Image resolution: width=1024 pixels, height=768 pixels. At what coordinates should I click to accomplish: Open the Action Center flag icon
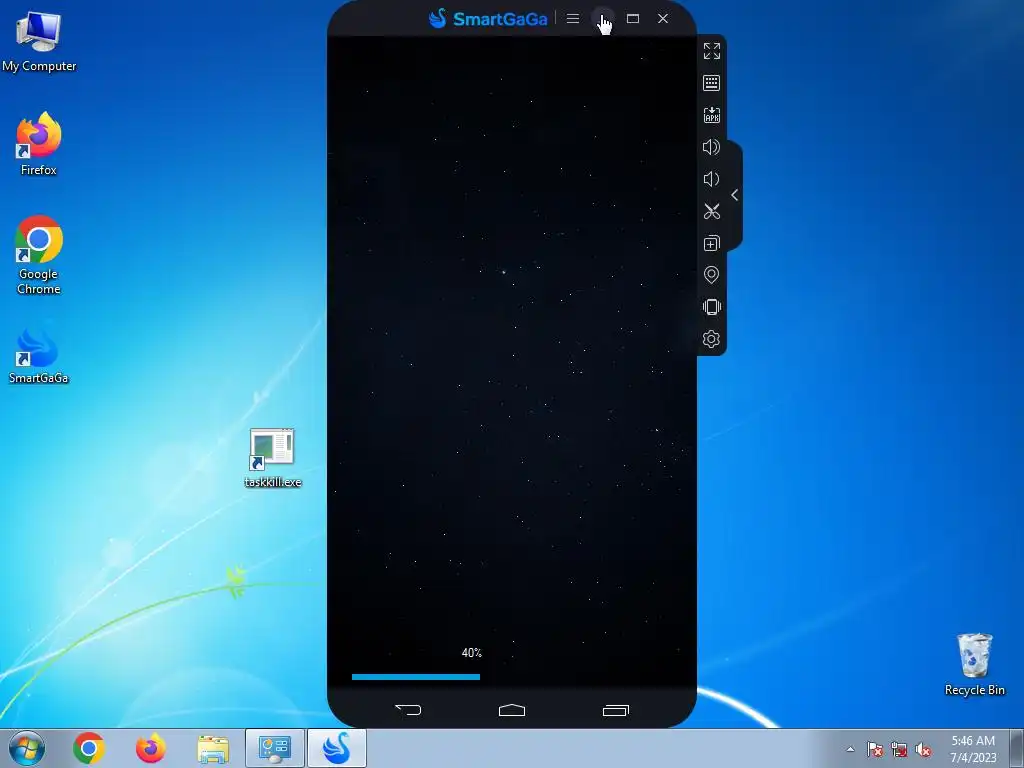pyautogui.click(x=875, y=749)
